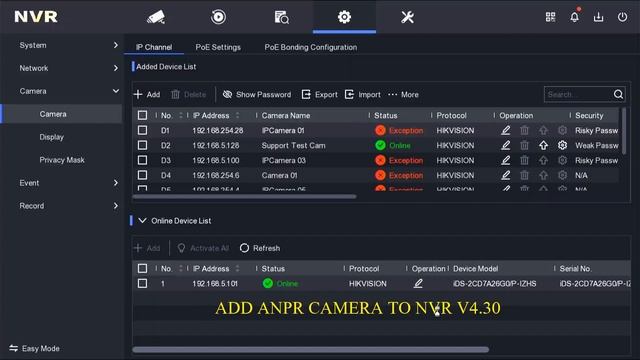Click the search magnifier icon

[618, 94]
